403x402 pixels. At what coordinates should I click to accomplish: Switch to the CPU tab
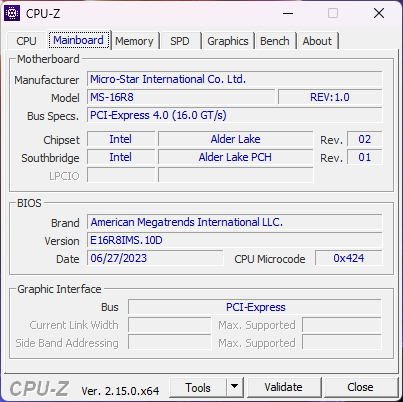[x=26, y=41]
